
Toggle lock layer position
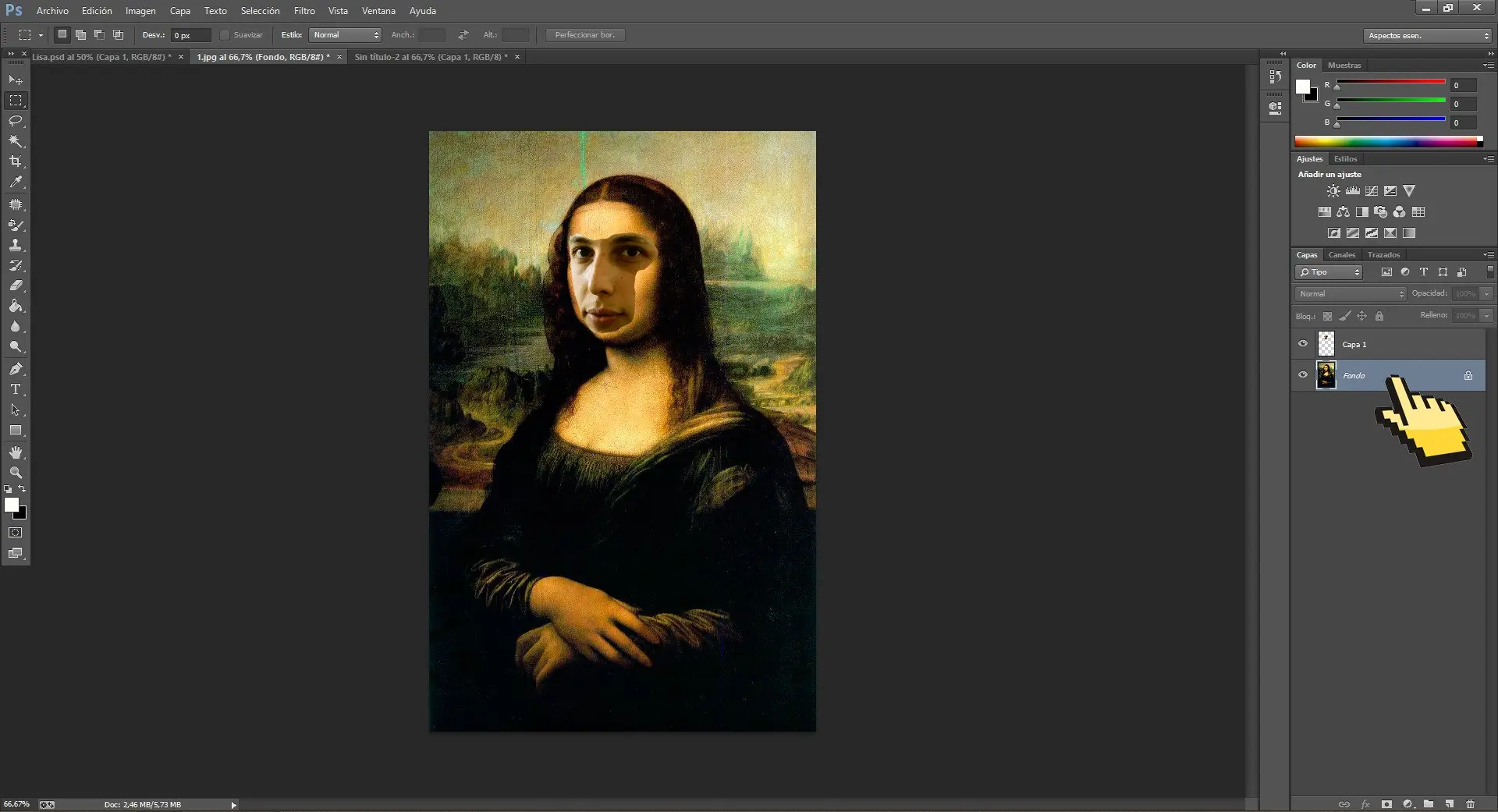[1361, 316]
